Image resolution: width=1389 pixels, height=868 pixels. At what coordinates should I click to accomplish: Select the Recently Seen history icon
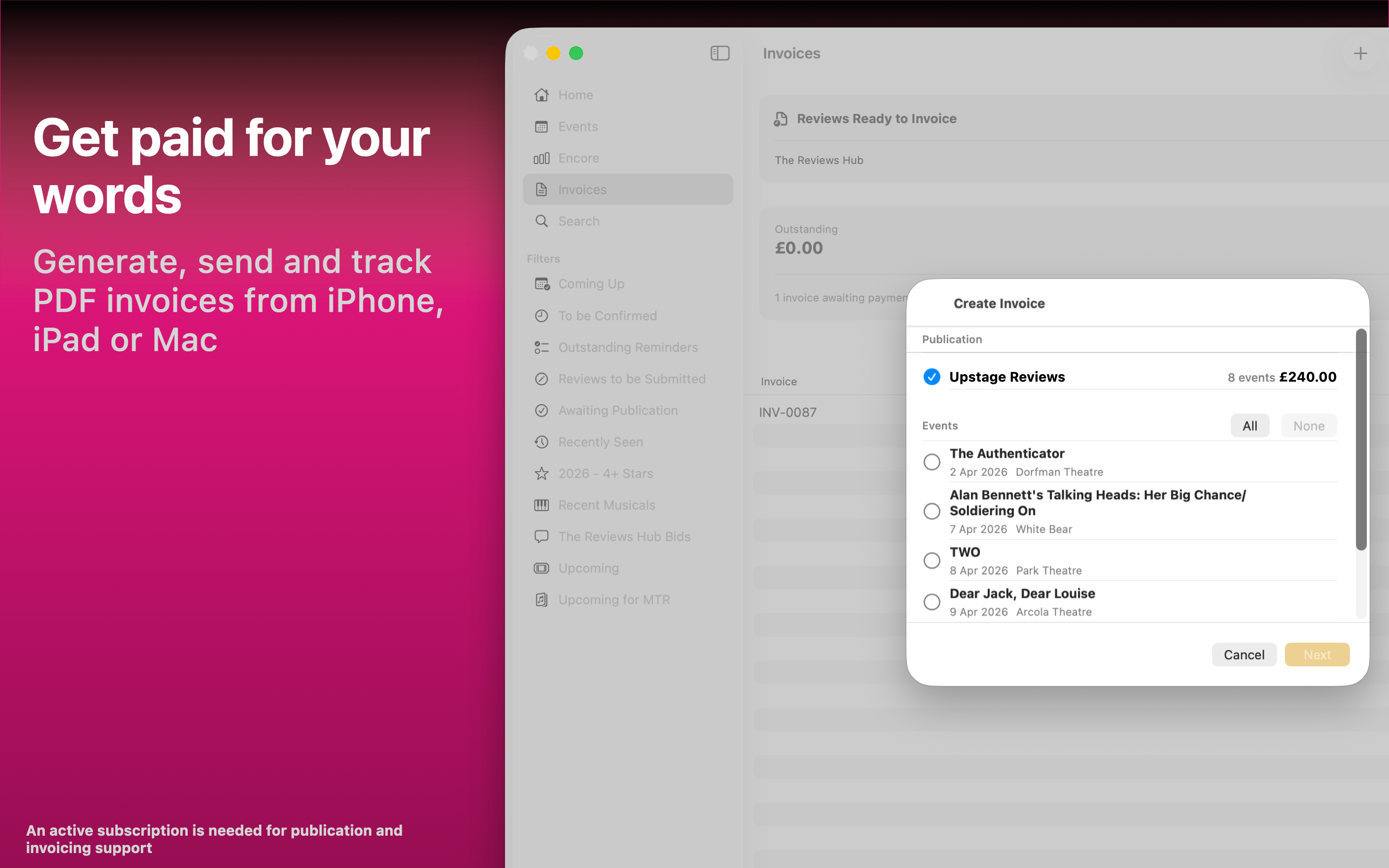click(541, 442)
